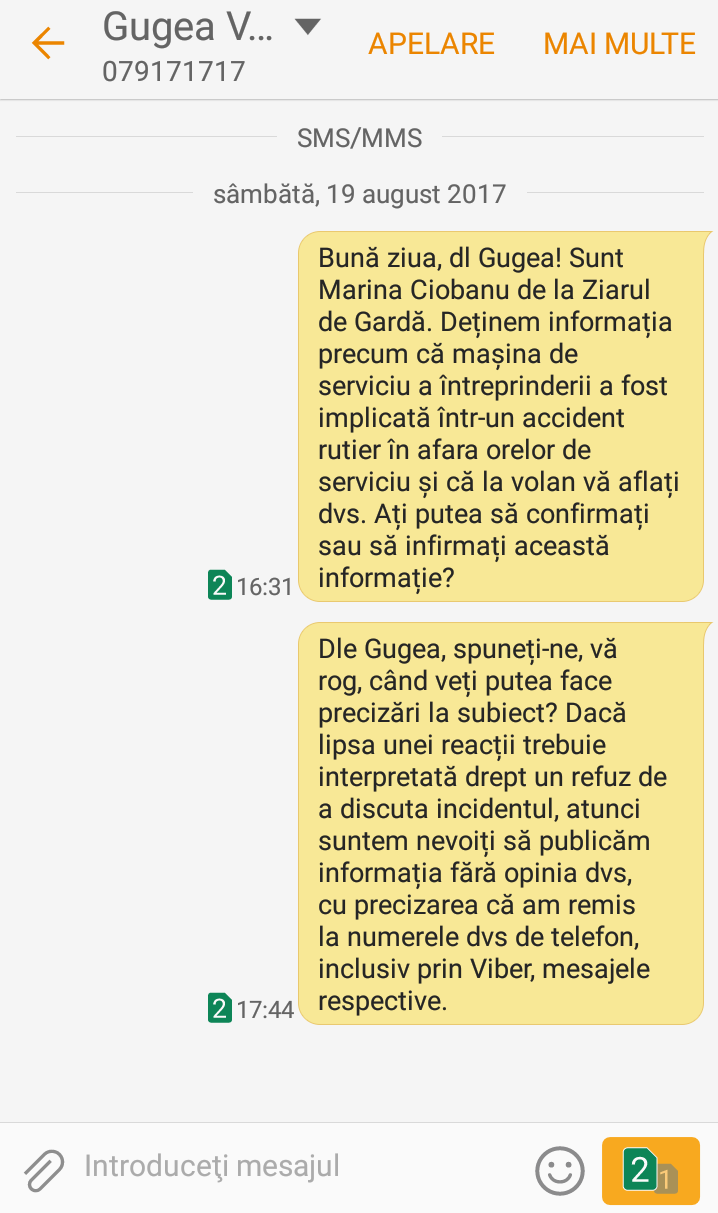The image size is (718, 1213).
Task: Tap the 16:31 timestamp
Action: [264, 586]
